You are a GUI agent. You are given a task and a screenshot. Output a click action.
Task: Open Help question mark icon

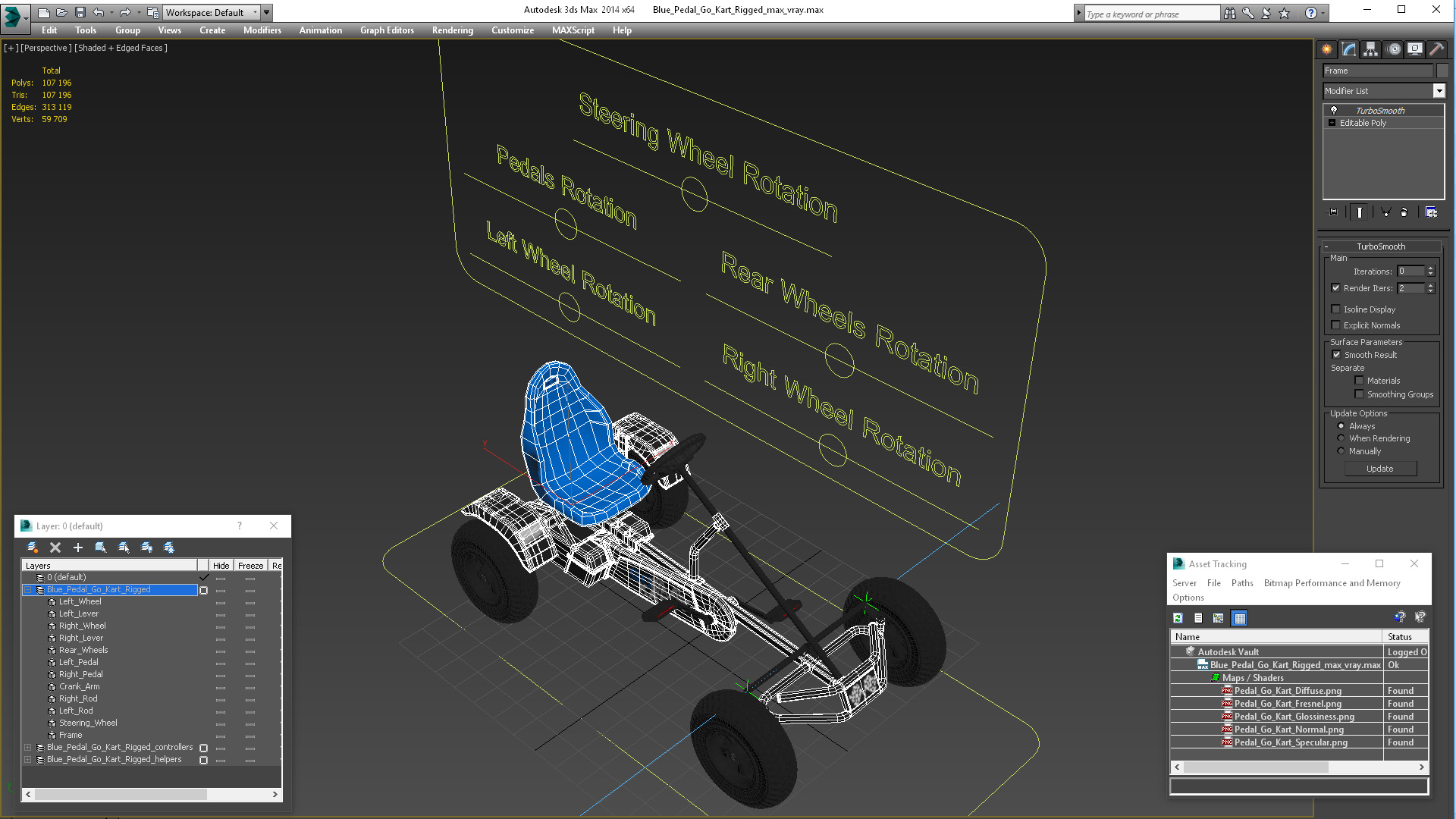click(1311, 13)
